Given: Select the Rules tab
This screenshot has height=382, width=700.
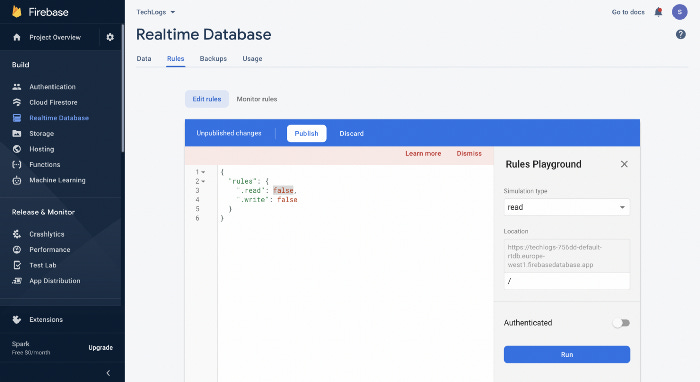Looking at the screenshot, I should [x=175, y=58].
